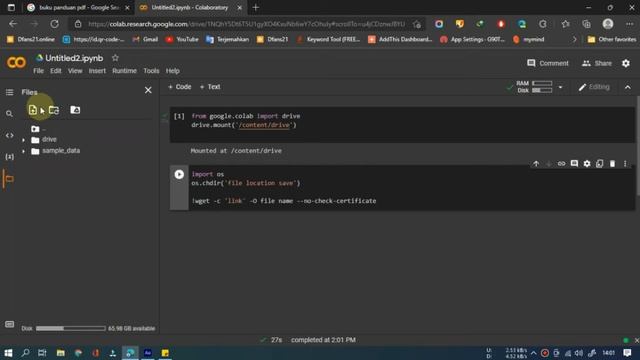Open cell editor settings gear

coord(587,164)
